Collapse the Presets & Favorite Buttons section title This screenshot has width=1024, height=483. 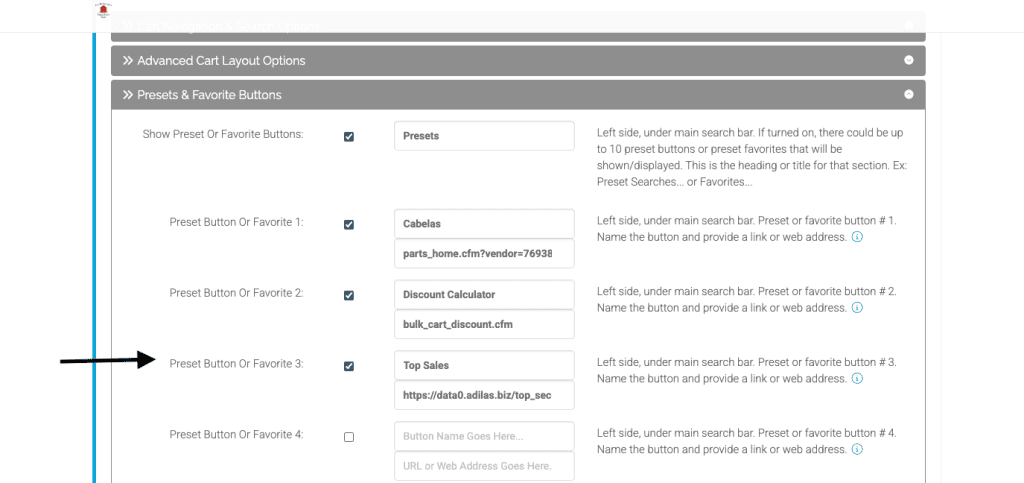209,95
